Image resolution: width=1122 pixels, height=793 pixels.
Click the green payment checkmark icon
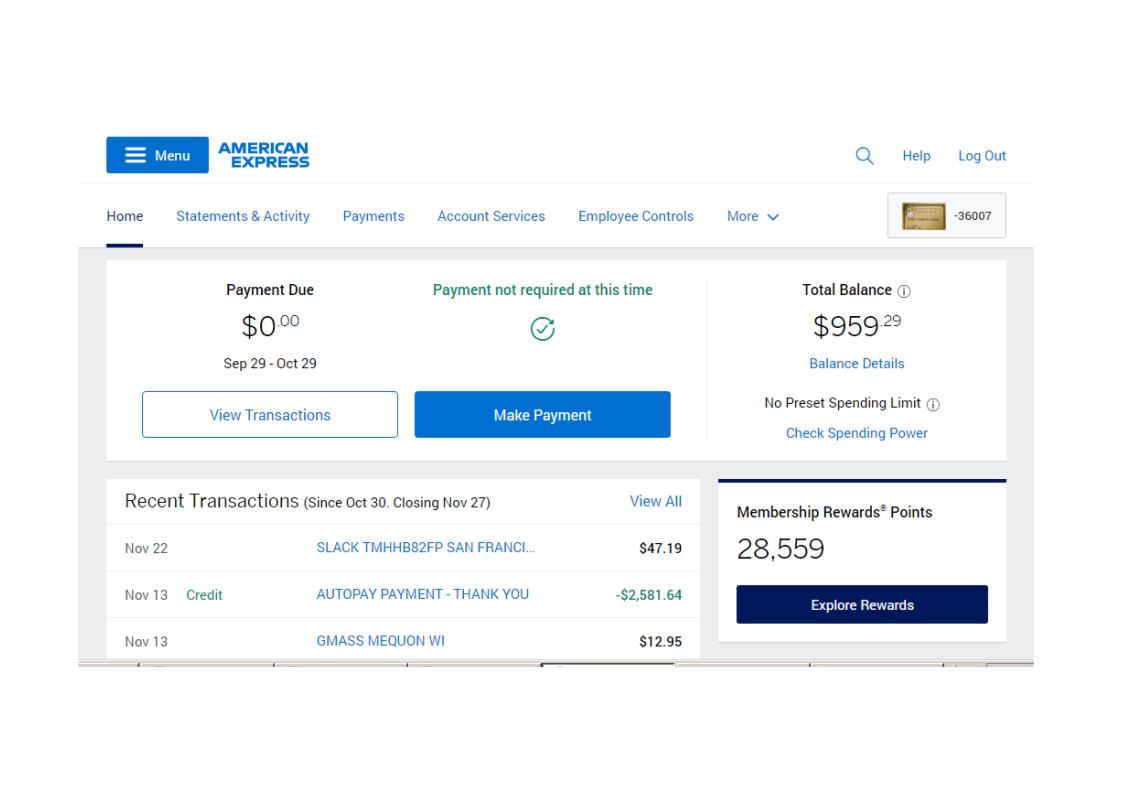tap(542, 329)
